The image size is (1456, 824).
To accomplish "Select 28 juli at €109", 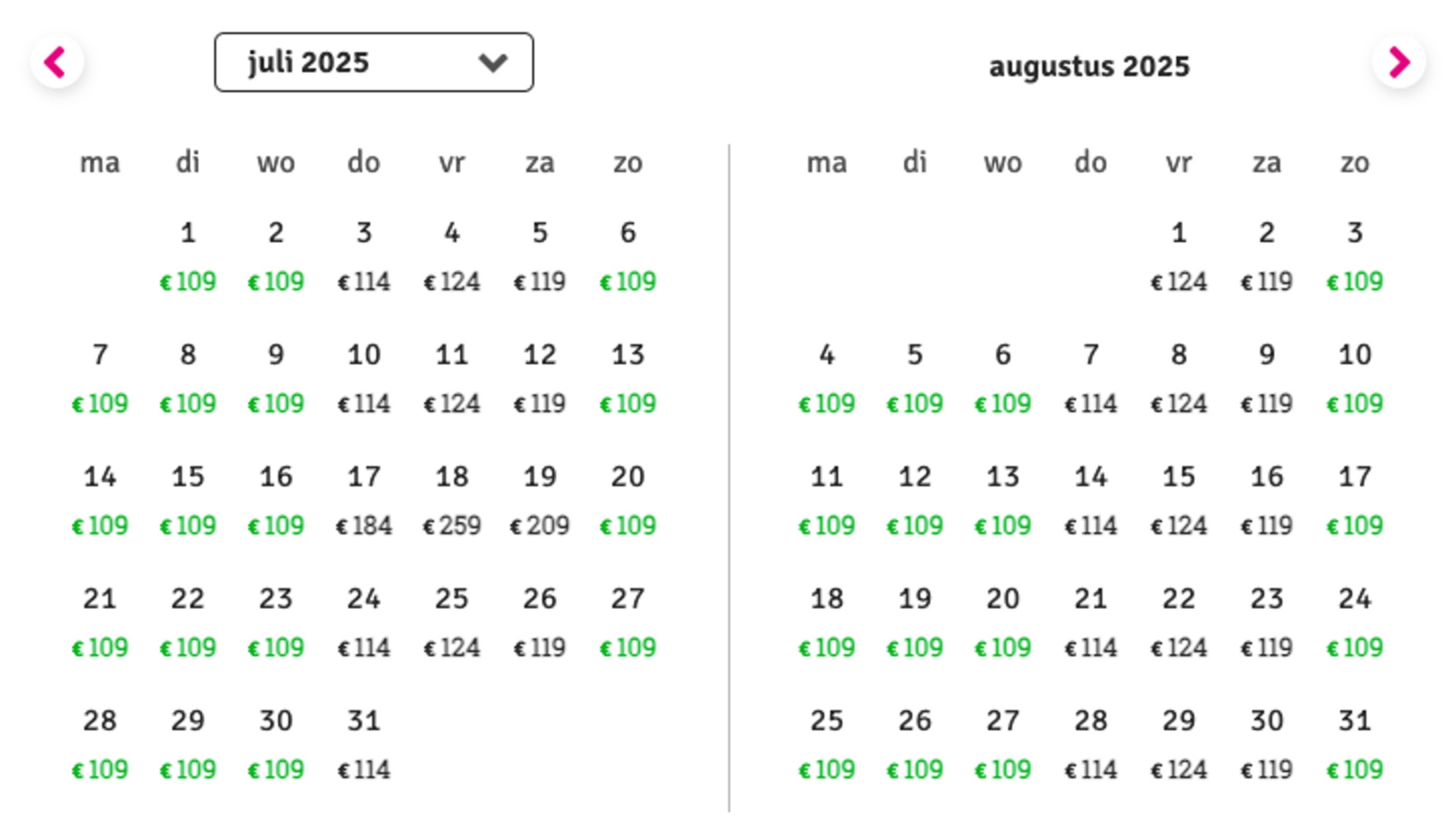I will pyautogui.click(x=100, y=744).
